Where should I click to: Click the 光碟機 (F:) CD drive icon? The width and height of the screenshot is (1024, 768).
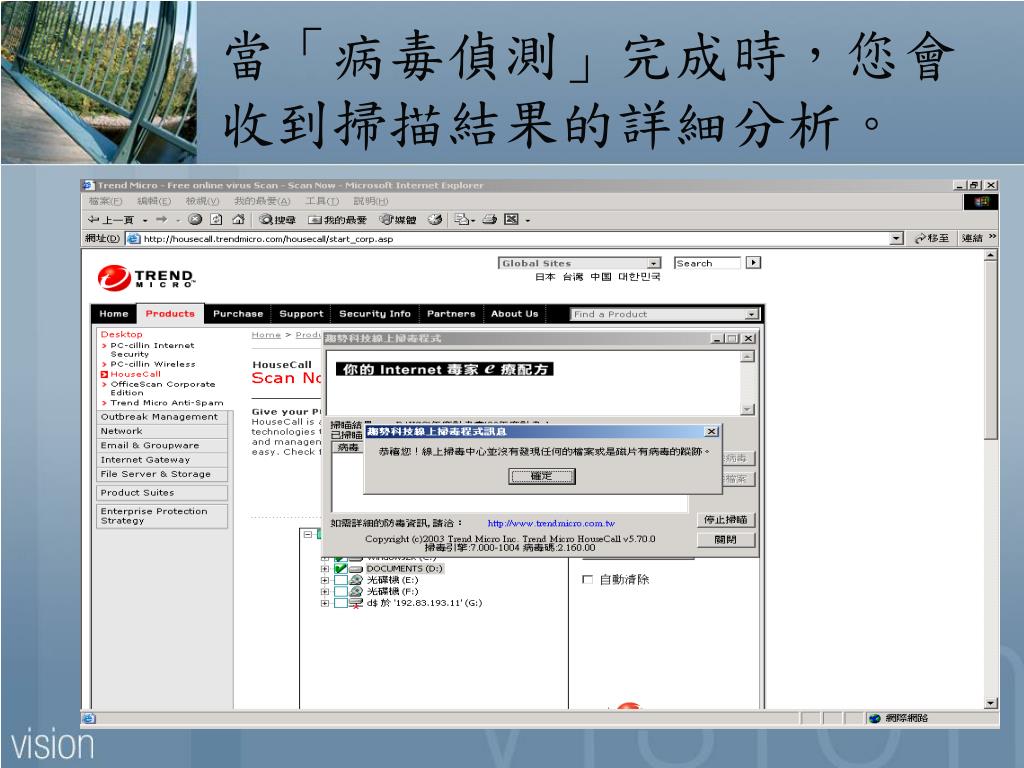point(356,591)
